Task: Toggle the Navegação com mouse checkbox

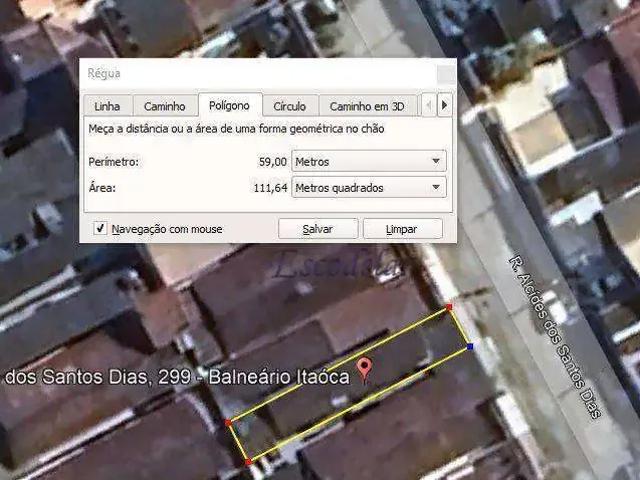Action: [100, 228]
